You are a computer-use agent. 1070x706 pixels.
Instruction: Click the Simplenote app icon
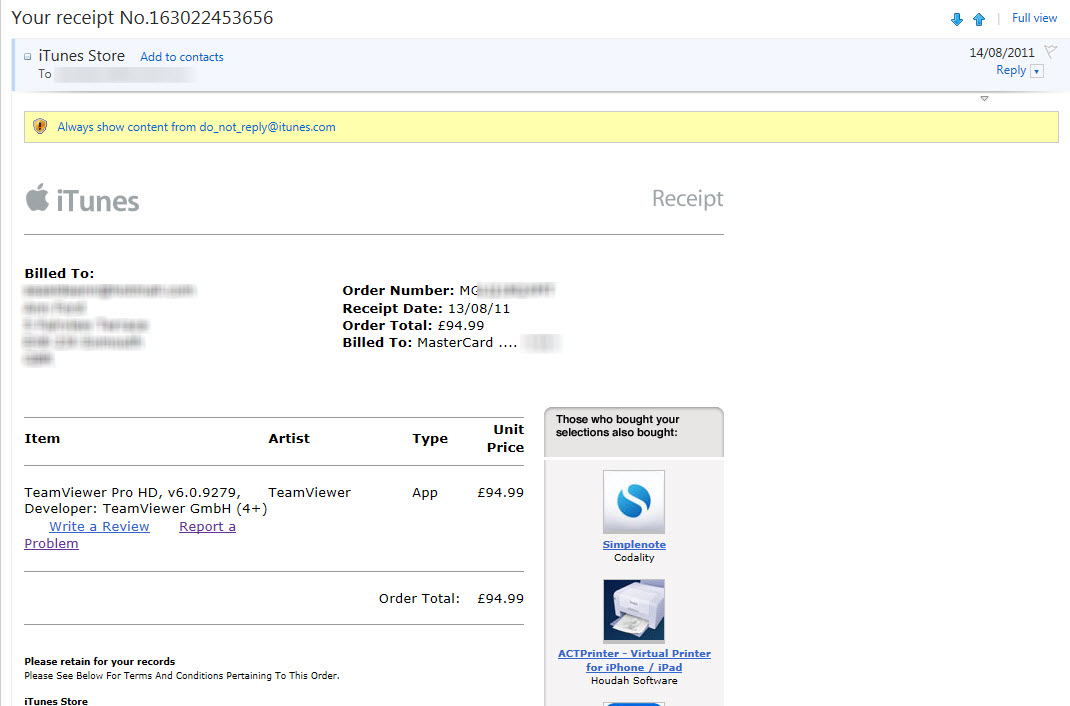(633, 502)
